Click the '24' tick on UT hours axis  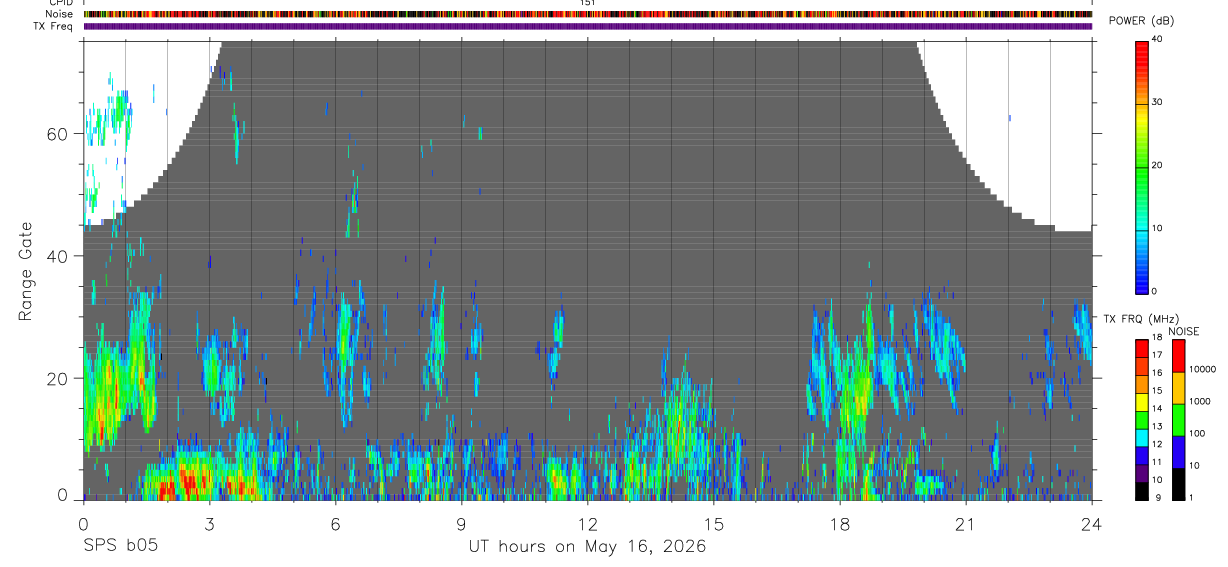1092,524
